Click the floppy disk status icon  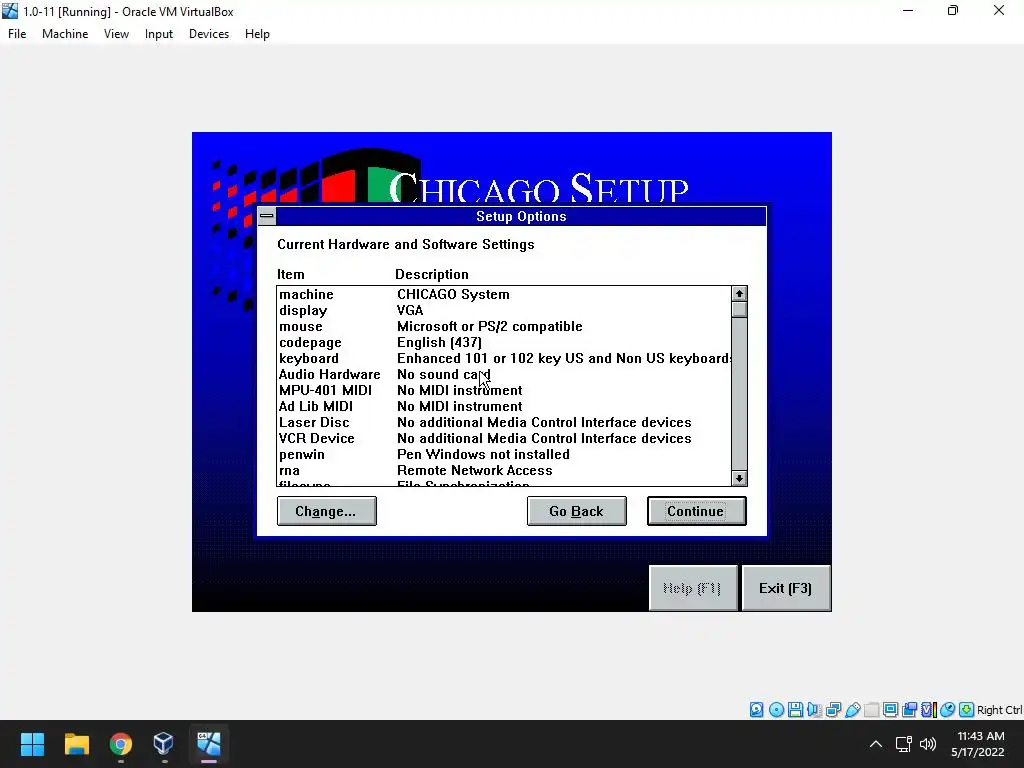click(x=795, y=709)
